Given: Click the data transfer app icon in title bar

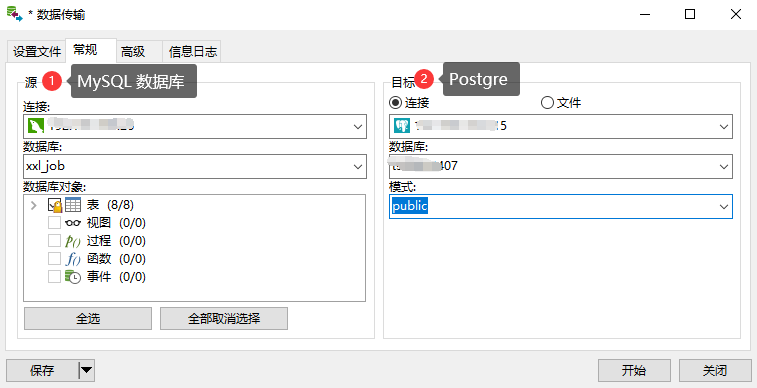Looking at the screenshot, I should [14, 14].
